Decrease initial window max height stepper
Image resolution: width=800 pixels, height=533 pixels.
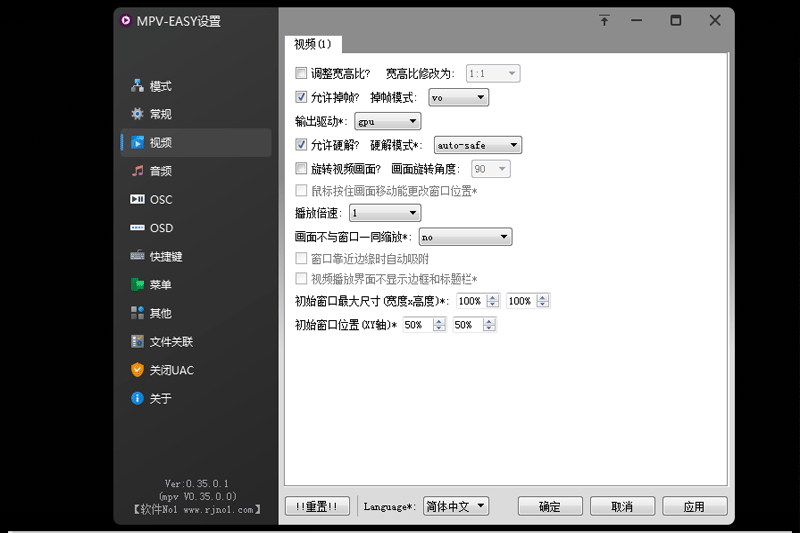coord(543,304)
